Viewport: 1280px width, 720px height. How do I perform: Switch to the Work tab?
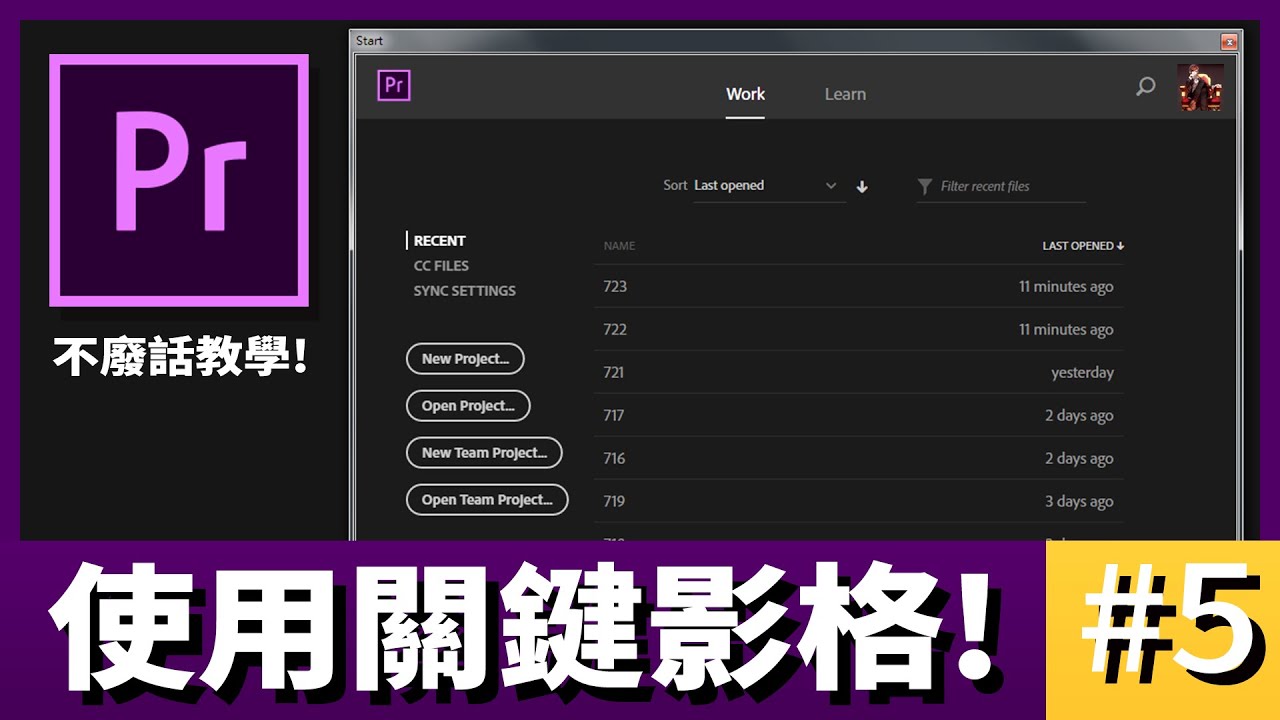(x=745, y=94)
